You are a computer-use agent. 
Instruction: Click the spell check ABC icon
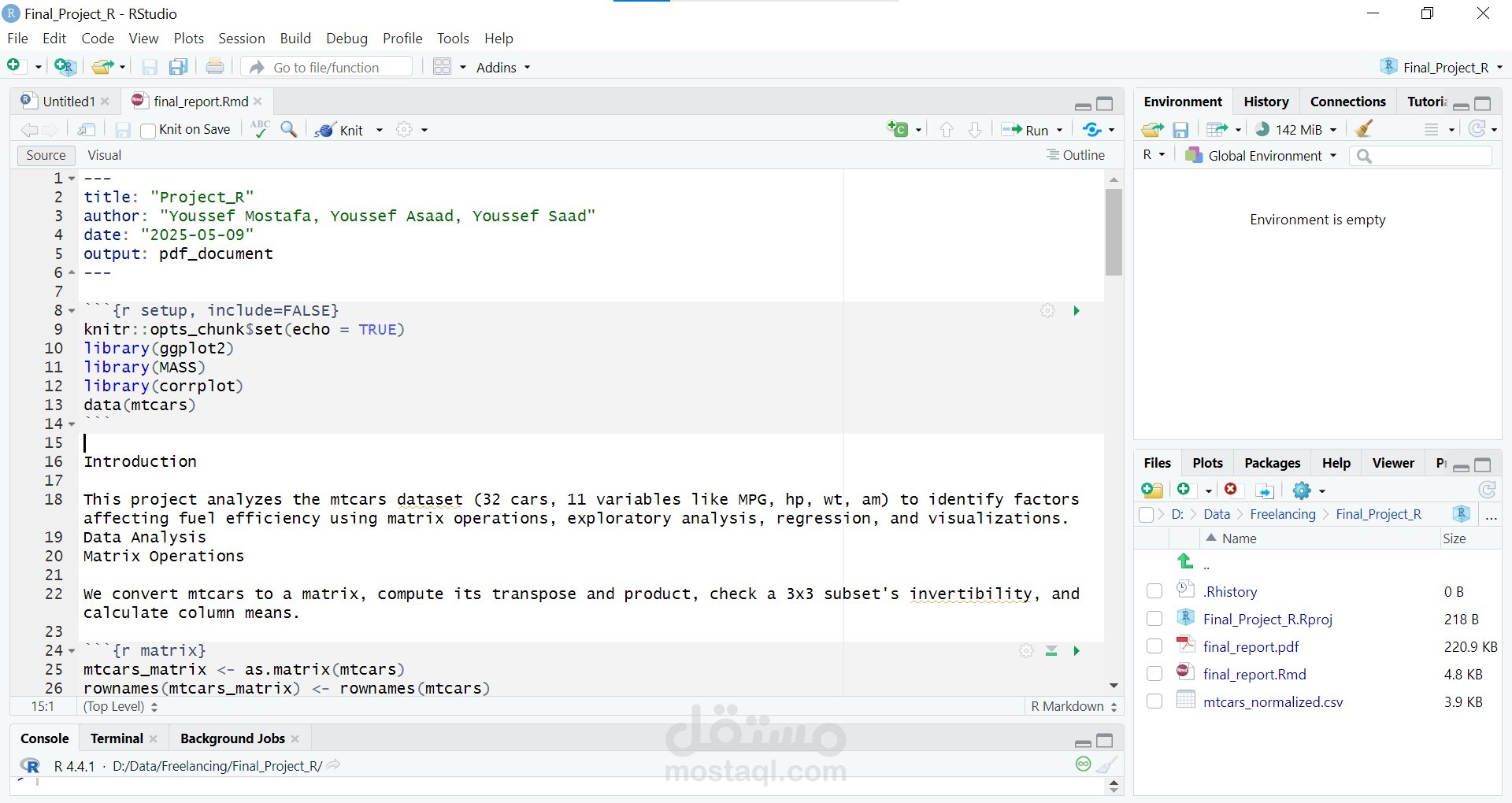pos(259,129)
